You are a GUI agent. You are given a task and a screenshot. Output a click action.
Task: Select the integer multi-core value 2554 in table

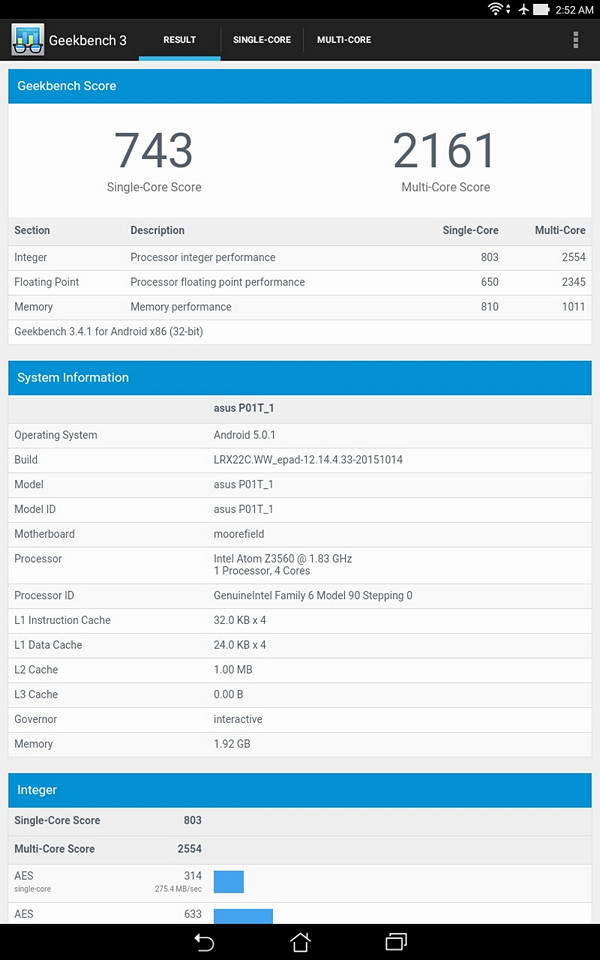(x=574, y=258)
